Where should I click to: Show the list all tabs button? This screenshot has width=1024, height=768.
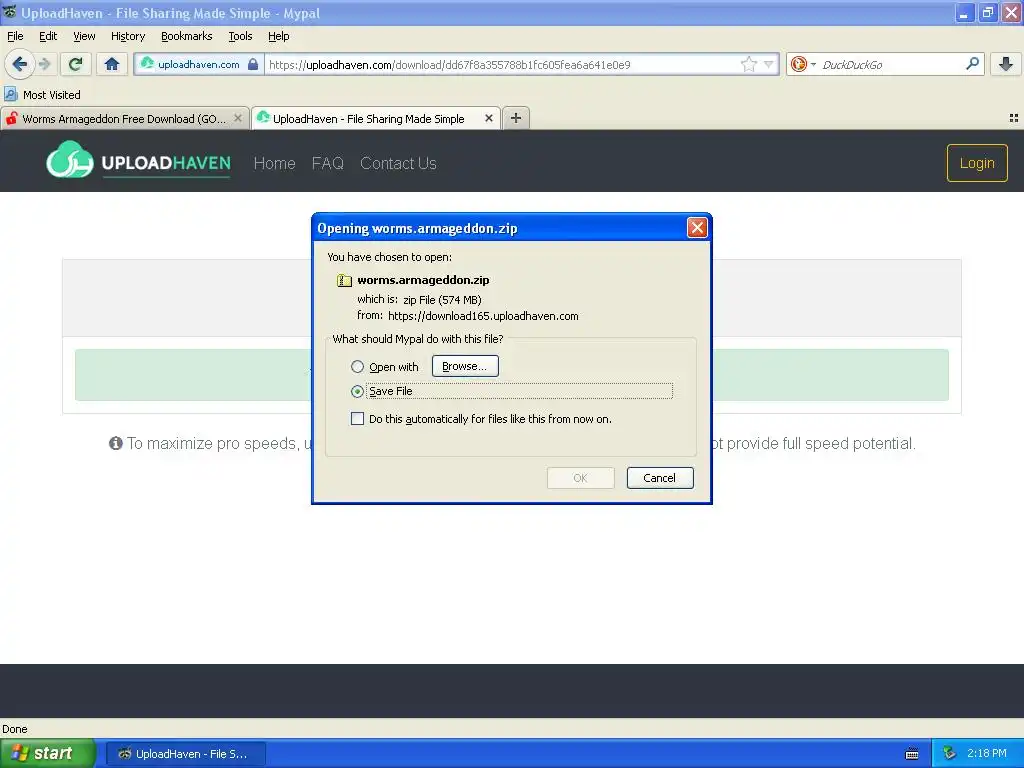[x=1014, y=118]
